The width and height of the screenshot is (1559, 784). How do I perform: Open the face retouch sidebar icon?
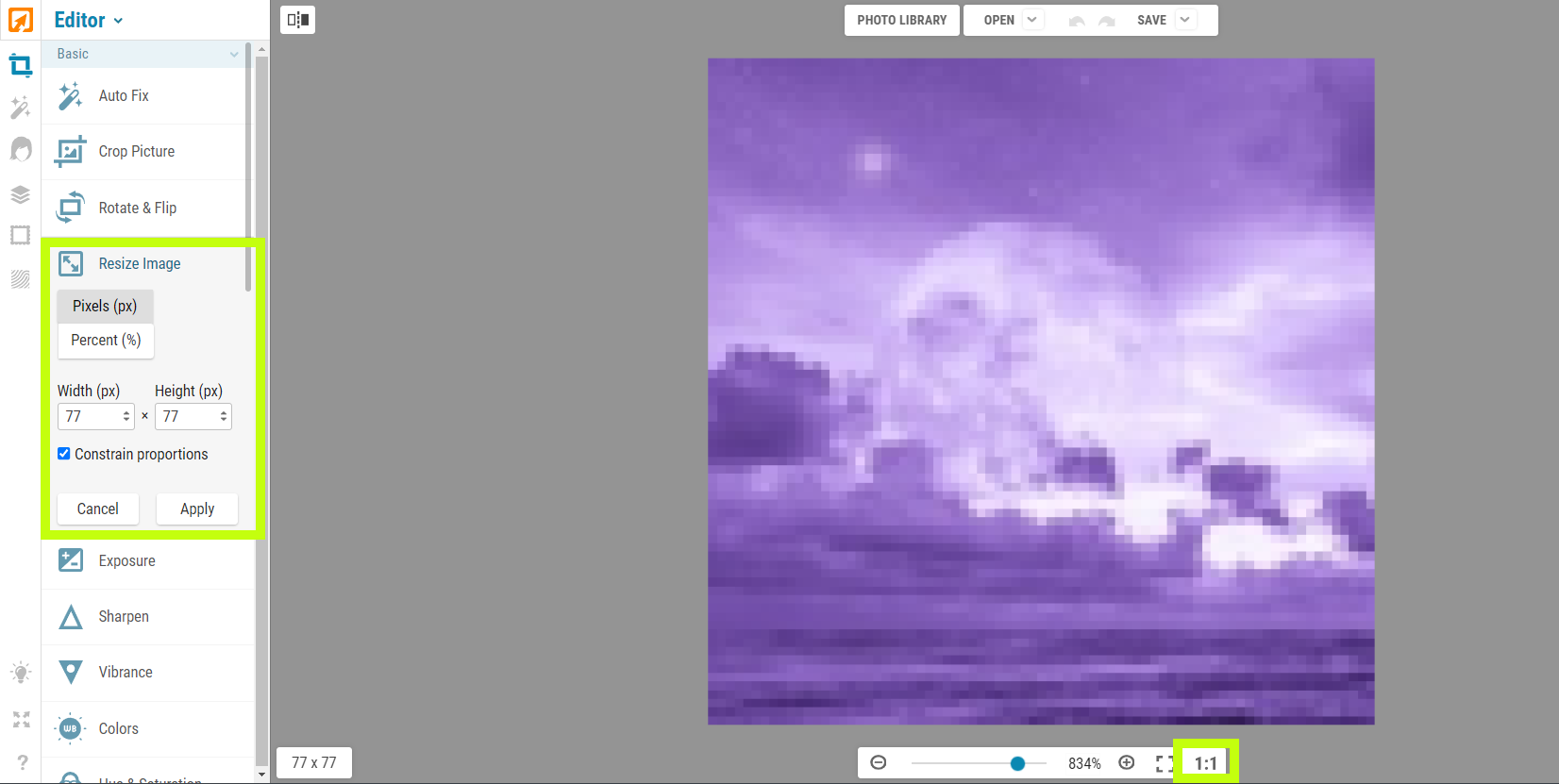coord(20,150)
